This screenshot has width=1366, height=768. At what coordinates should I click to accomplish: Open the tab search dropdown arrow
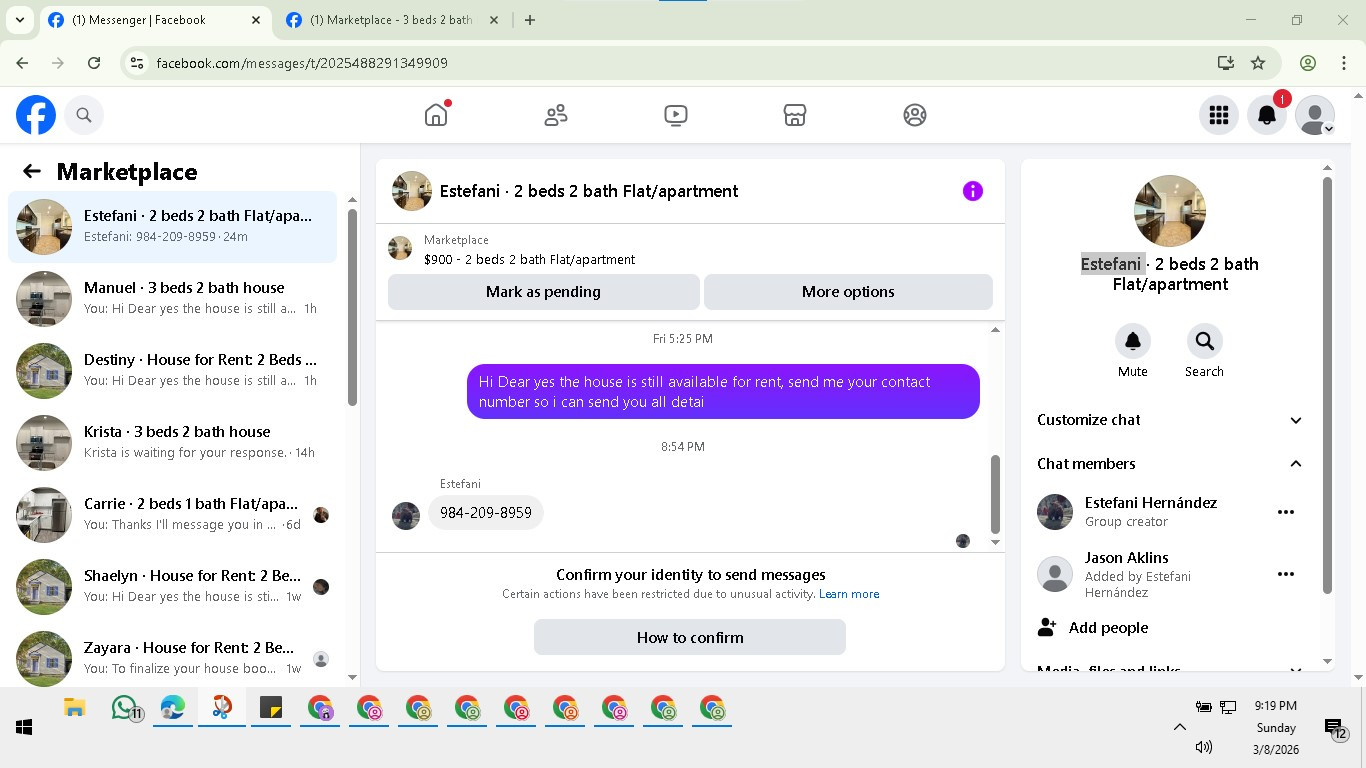pos(19,20)
